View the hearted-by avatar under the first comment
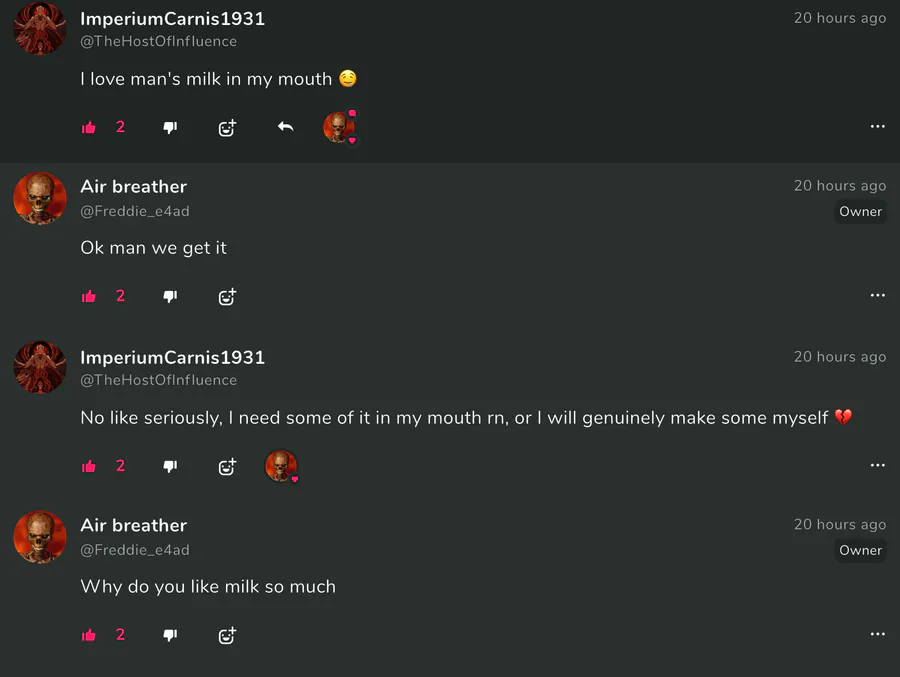Screen dimensions: 900x677 click(339, 127)
